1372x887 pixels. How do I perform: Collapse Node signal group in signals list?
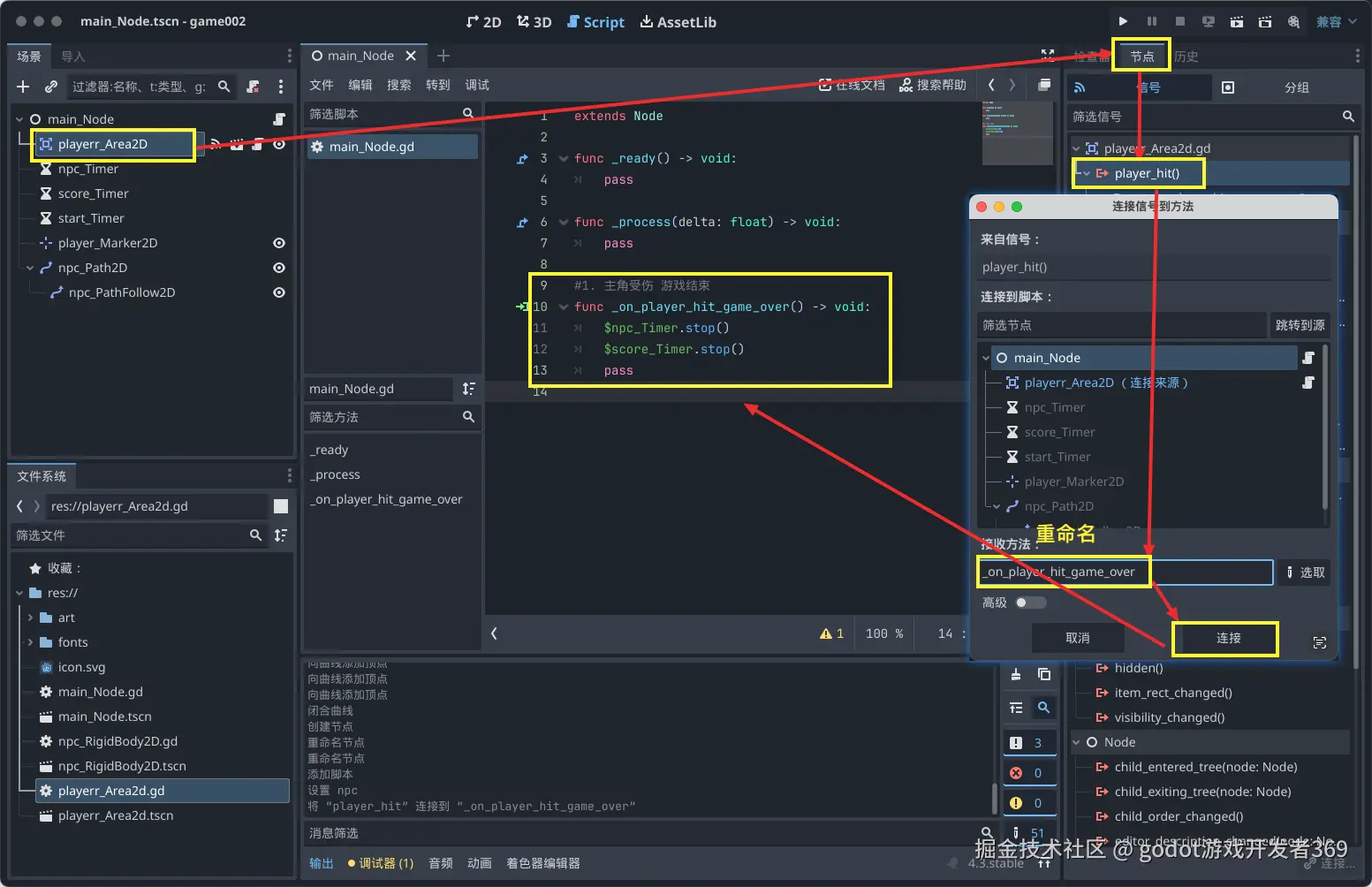1076,742
